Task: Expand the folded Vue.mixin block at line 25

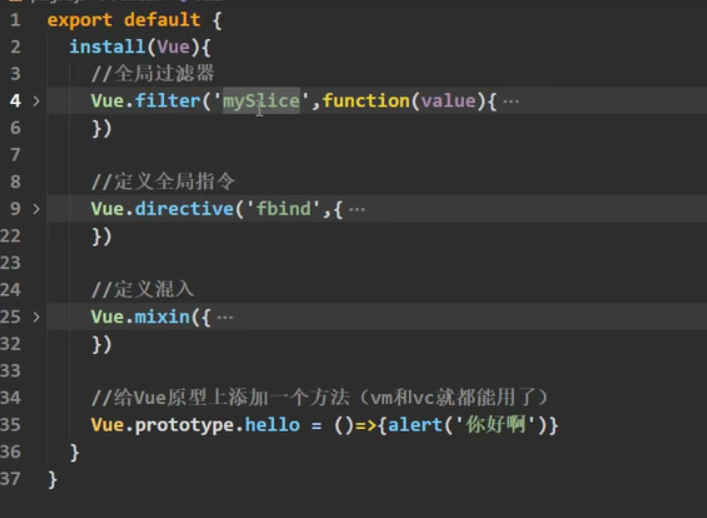Action: 37,317
